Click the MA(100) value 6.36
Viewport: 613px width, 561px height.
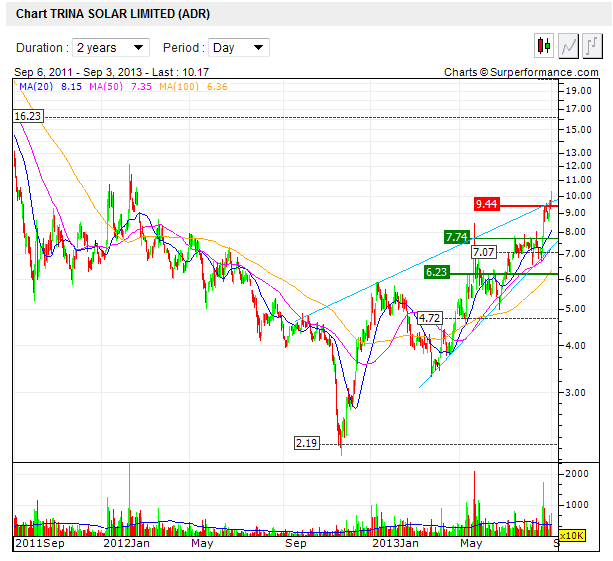point(217,86)
